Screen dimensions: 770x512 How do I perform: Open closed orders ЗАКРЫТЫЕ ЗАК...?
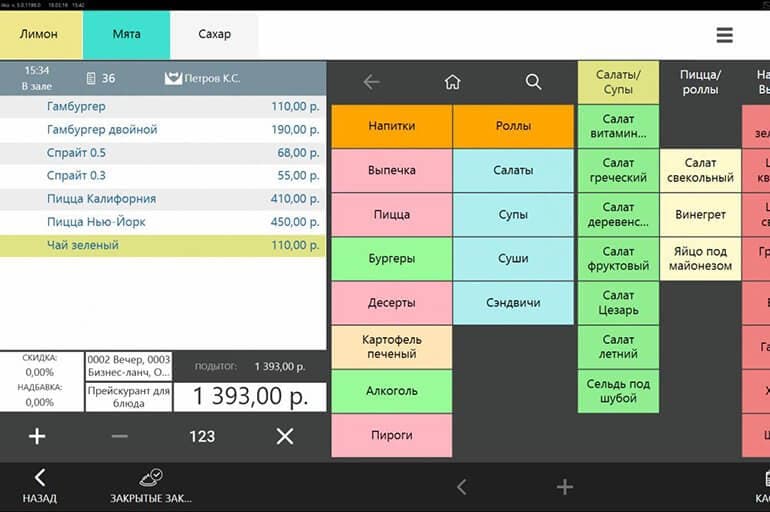pos(151,486)
